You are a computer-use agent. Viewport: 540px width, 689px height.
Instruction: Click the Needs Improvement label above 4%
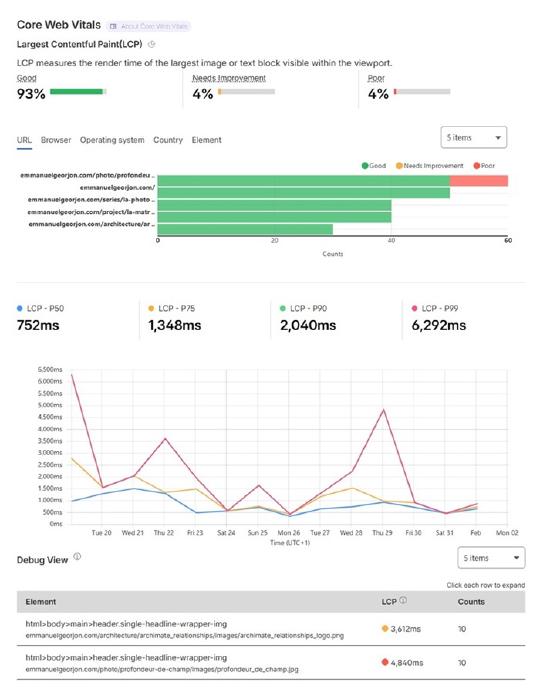229,78
